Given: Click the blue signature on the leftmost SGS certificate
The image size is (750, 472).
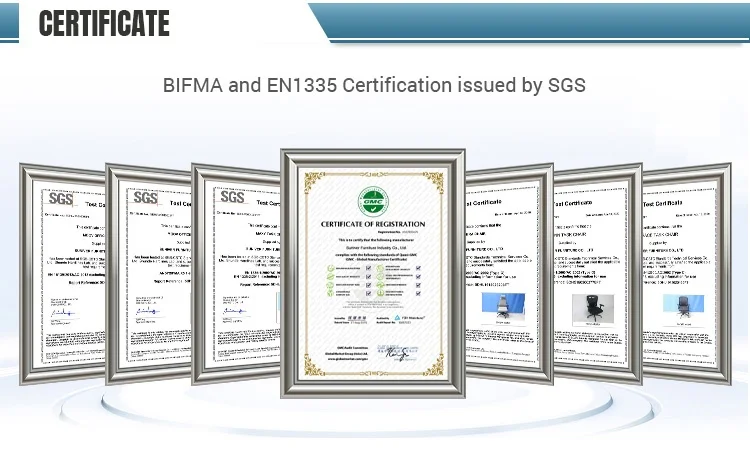Looking at the screenshot, I should click(64, 314).
